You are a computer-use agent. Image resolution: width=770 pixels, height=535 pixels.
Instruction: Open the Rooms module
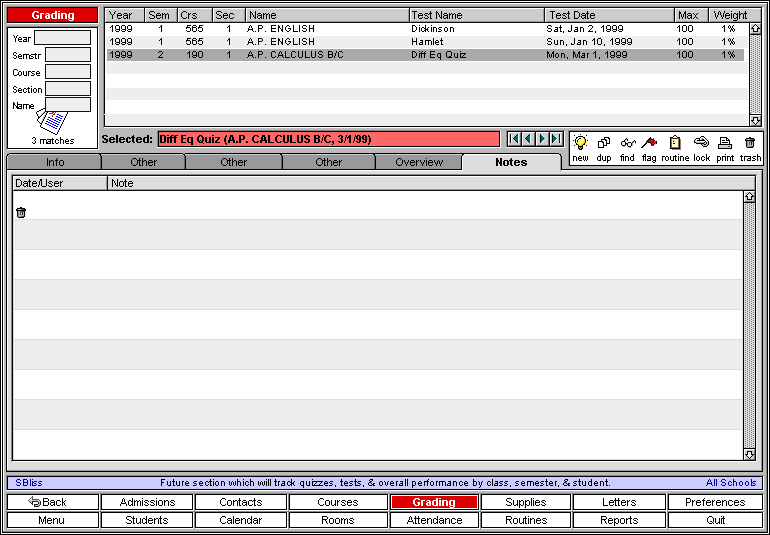click(338, 520)
